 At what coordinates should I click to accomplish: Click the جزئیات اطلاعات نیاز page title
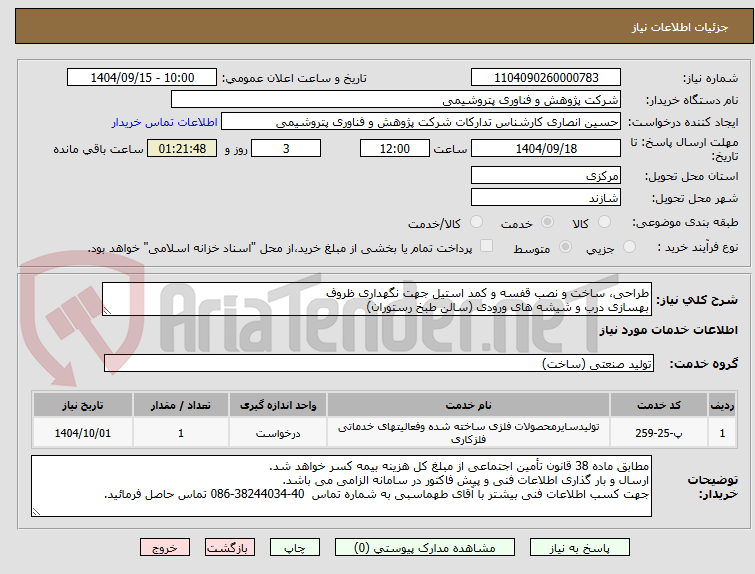click(680, 27)
